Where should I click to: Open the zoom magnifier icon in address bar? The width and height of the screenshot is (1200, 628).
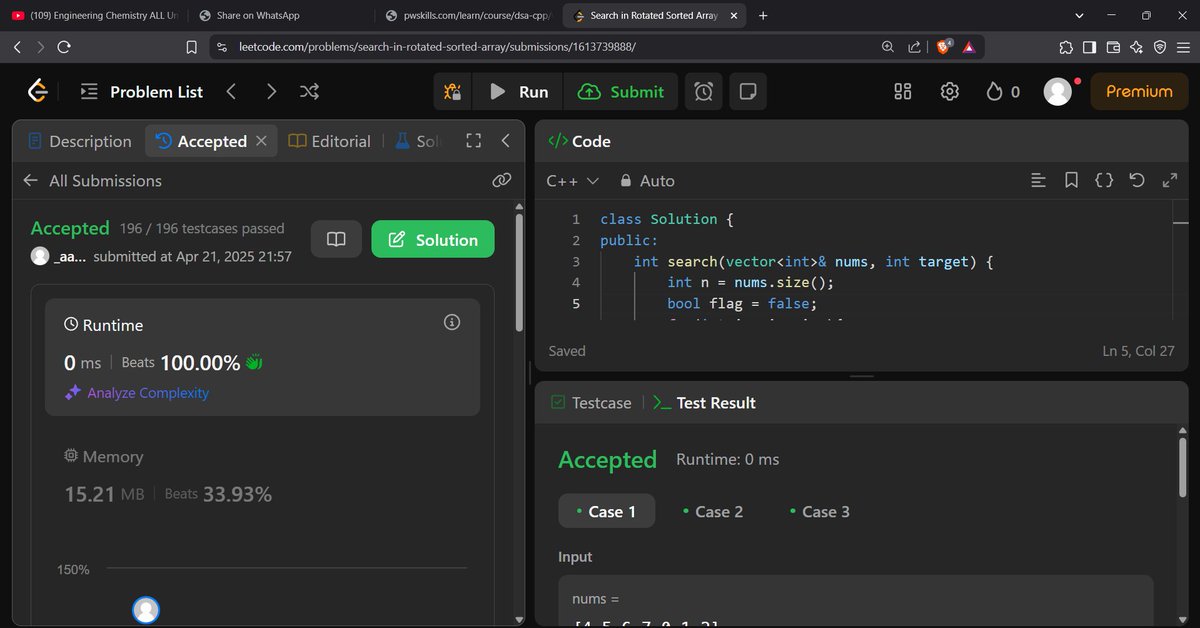pos(887,47)
